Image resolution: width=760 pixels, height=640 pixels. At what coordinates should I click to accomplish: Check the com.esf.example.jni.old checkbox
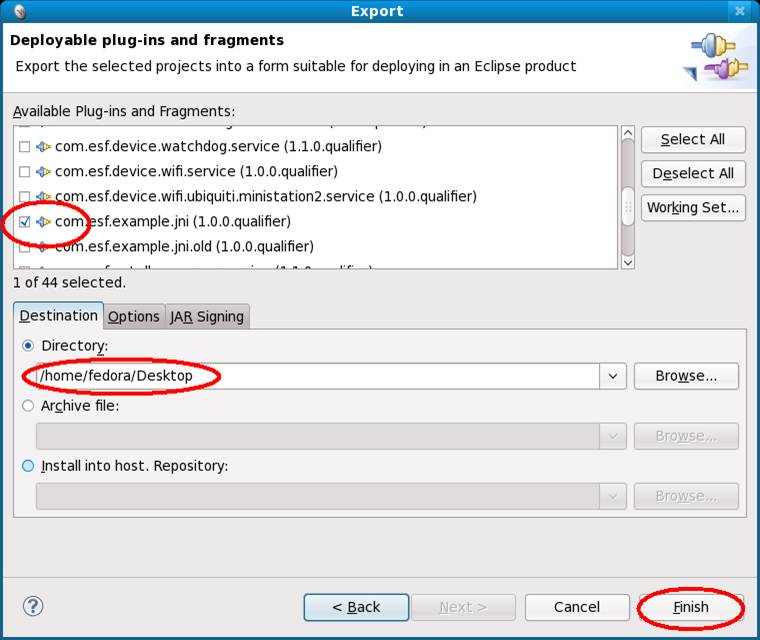24,247
